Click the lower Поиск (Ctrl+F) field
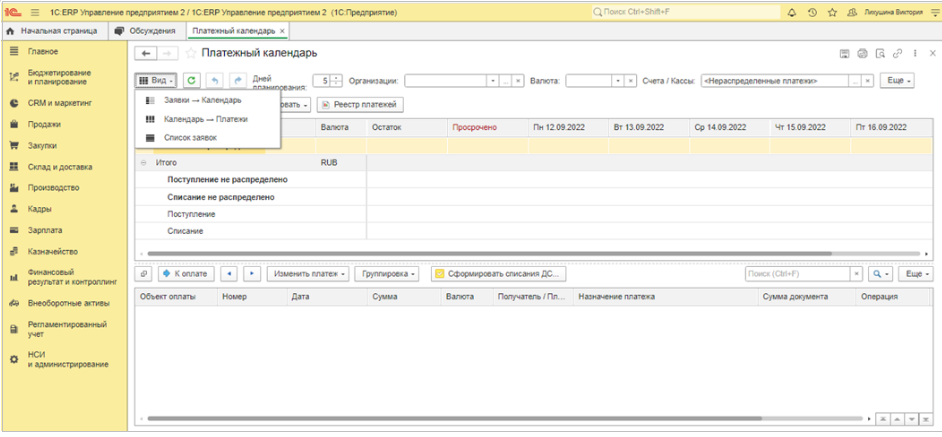 tap(798, 274)
